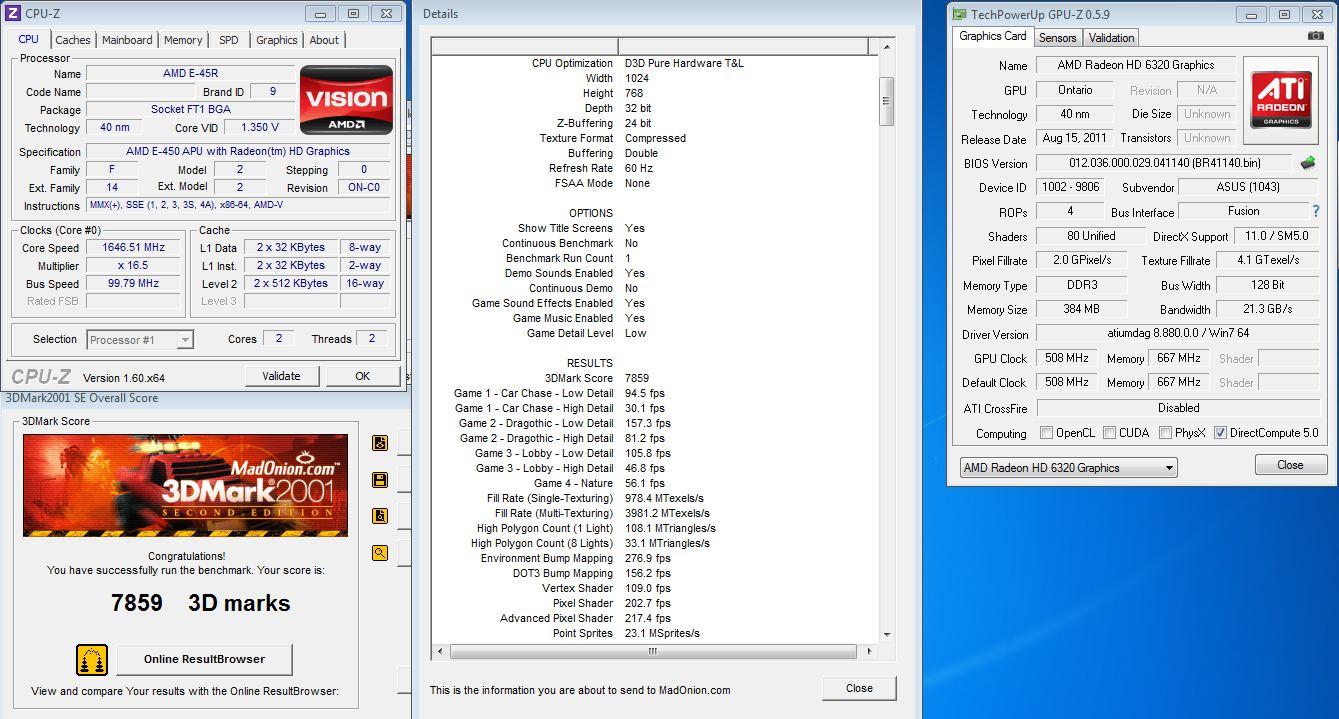Screen dimensions: 1339x719
Task: Switch to the Graphics tab in CPU-Z
Action: pos(277,40)
